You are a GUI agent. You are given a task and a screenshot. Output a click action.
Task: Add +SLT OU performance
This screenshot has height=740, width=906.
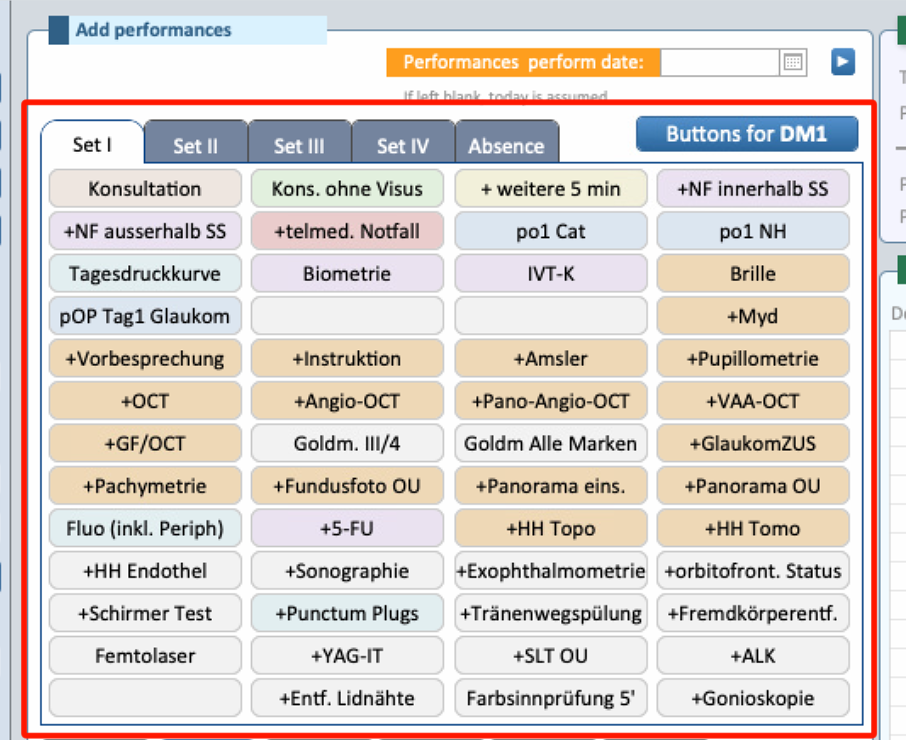coord(551,656)
